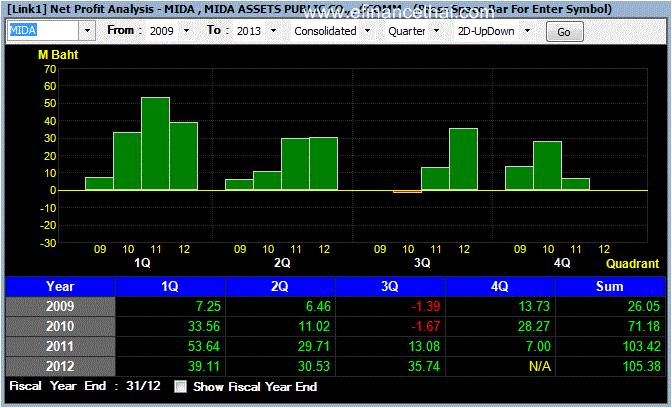Select the 2010 row header

pyautogui.click(x=60, y=327)
